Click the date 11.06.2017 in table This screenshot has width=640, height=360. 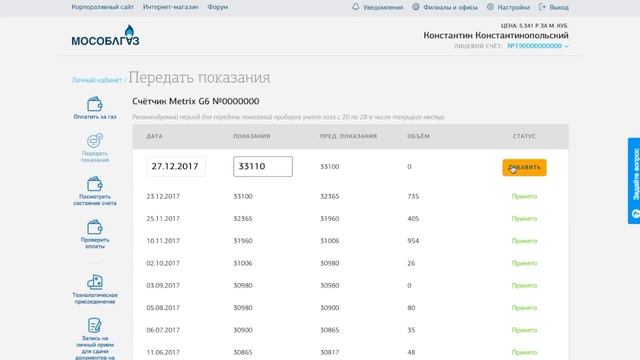click(163, 352)
